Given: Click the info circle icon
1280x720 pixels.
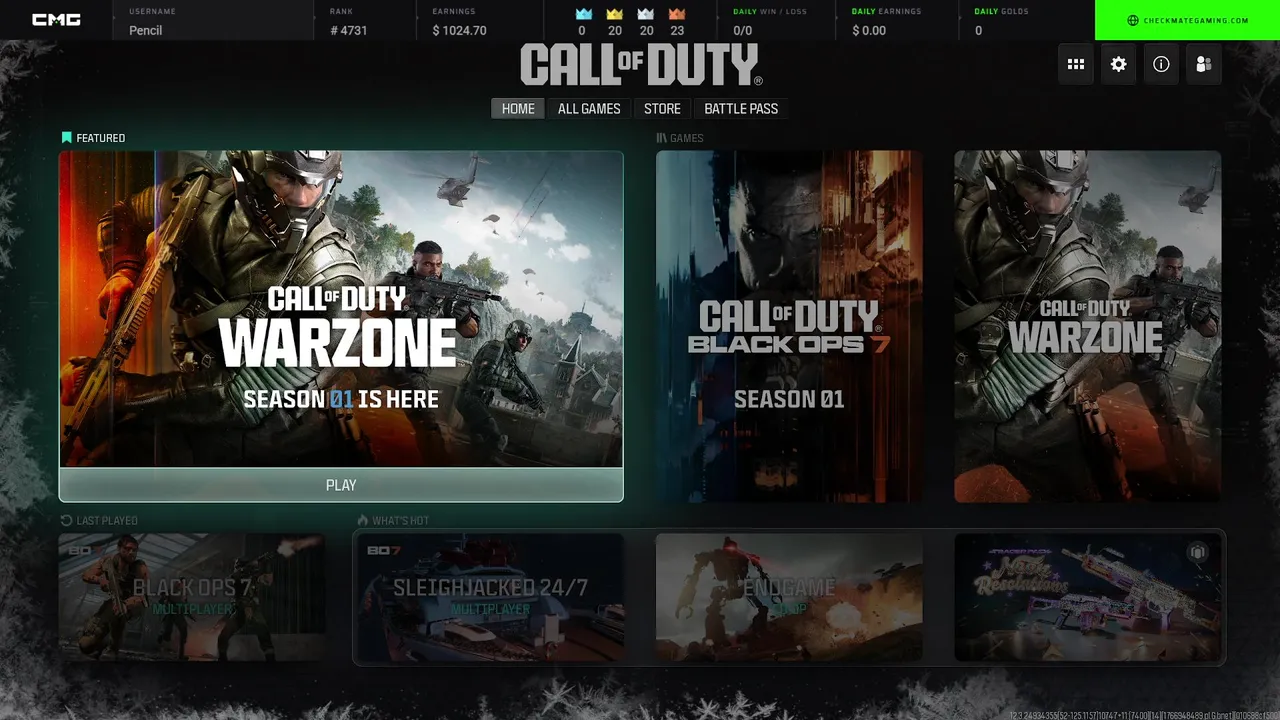Looking at the screenshot, I should coord(1161,64).
